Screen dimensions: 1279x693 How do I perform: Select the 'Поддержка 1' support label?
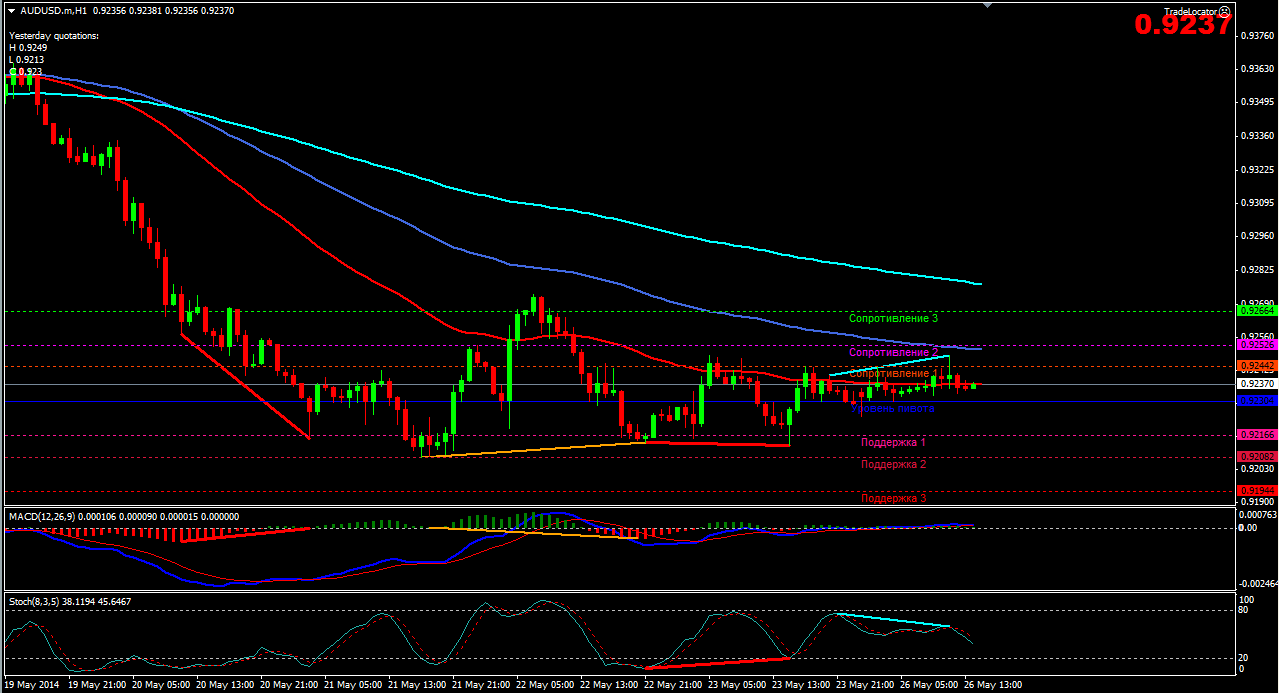pyautogui.click(x=893, y=441)
